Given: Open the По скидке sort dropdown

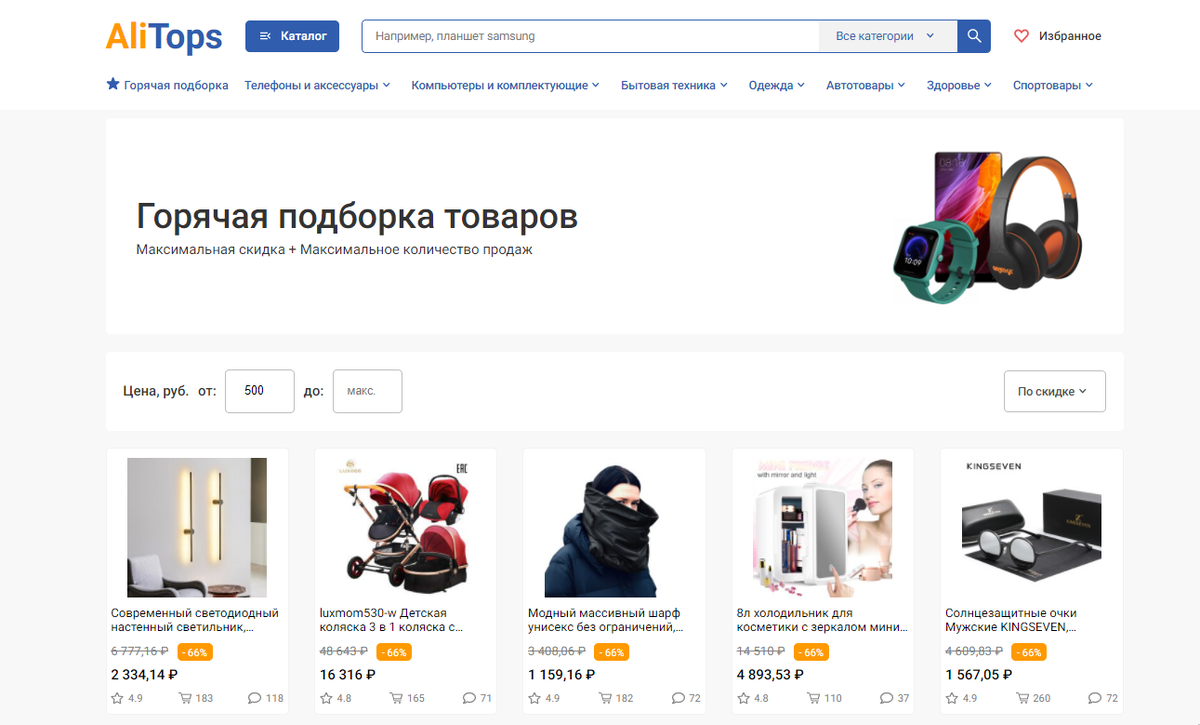Looking at the screenshot, I should tap(1054, 391).
